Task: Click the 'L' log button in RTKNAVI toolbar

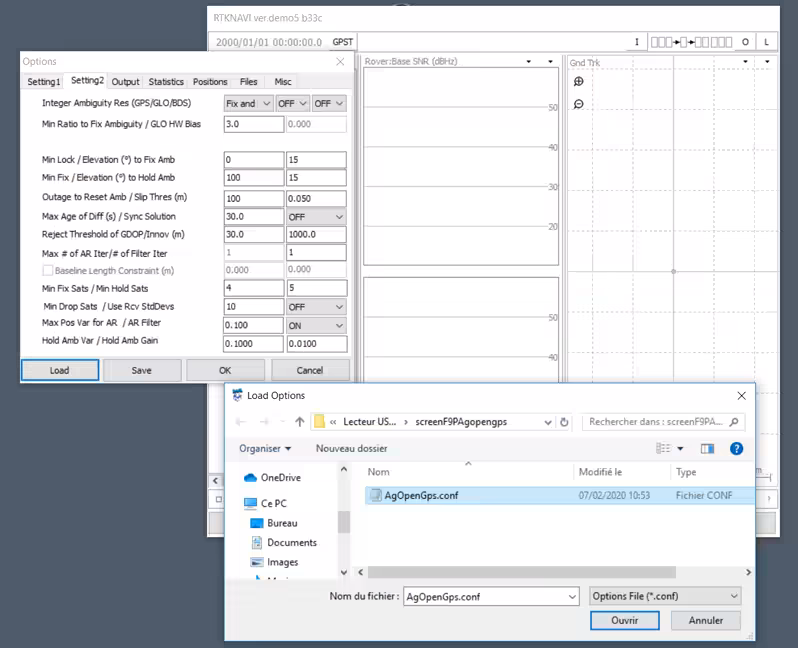Action: click(x=767, y=42)
